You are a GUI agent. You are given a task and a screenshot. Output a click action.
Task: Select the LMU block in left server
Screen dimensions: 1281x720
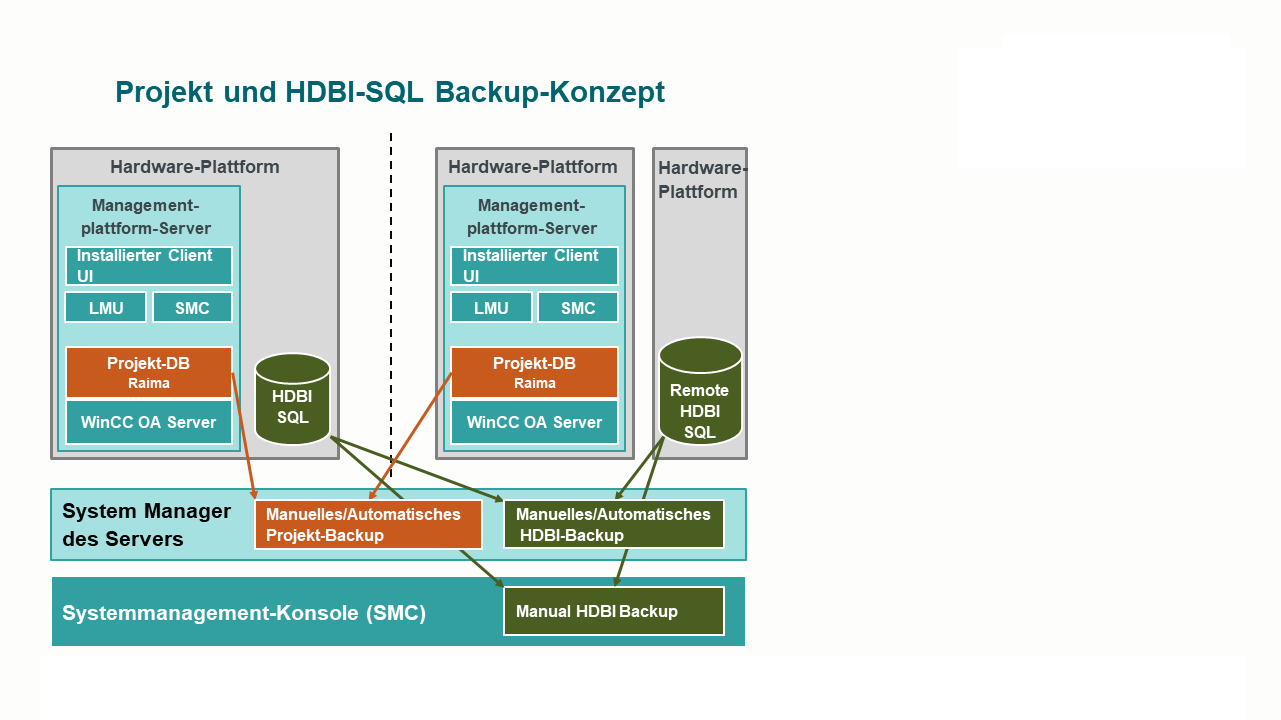point(106,308)
